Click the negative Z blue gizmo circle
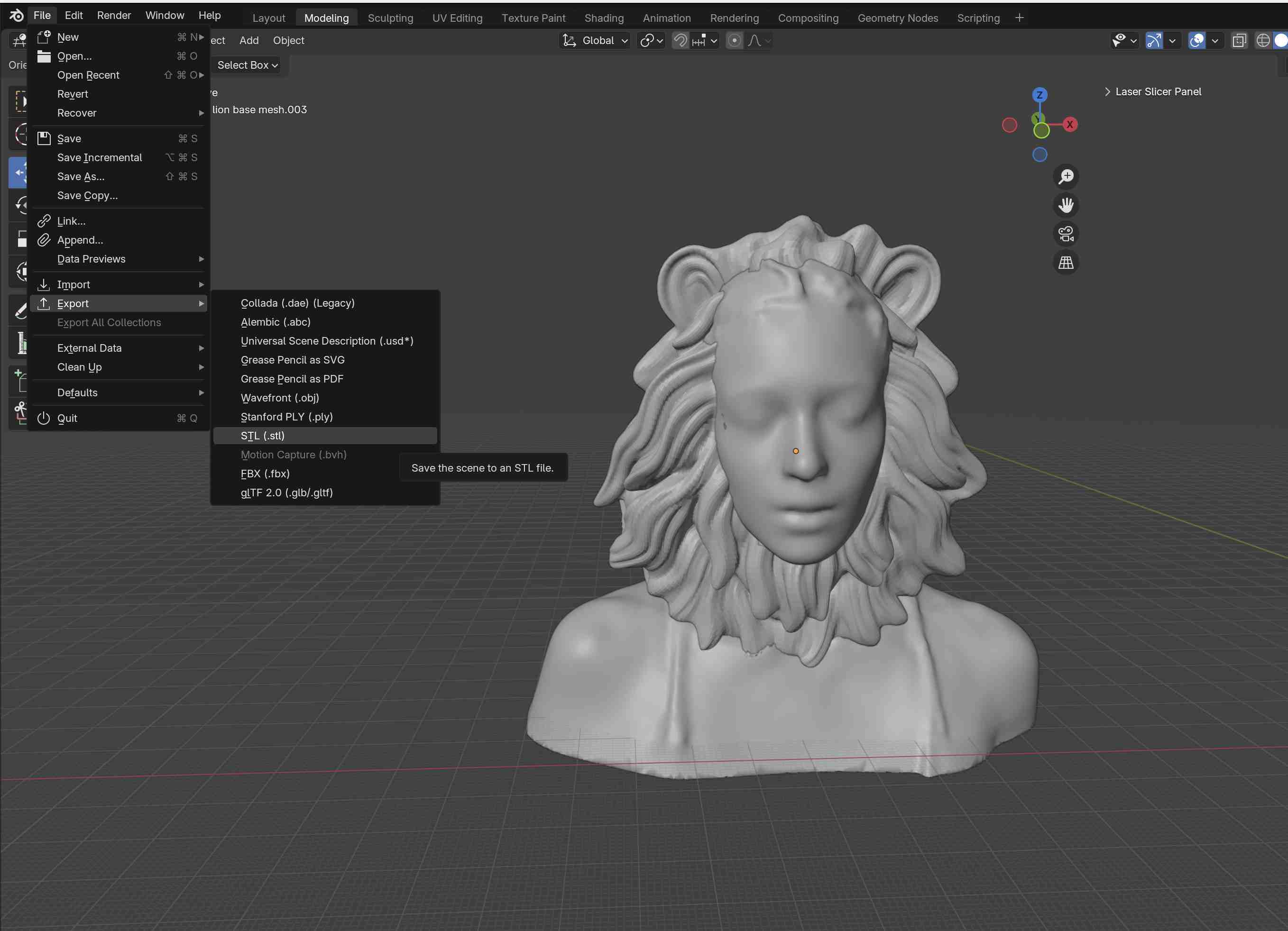The height and width of the screenshot is (931, 1288). point(1040,155)
